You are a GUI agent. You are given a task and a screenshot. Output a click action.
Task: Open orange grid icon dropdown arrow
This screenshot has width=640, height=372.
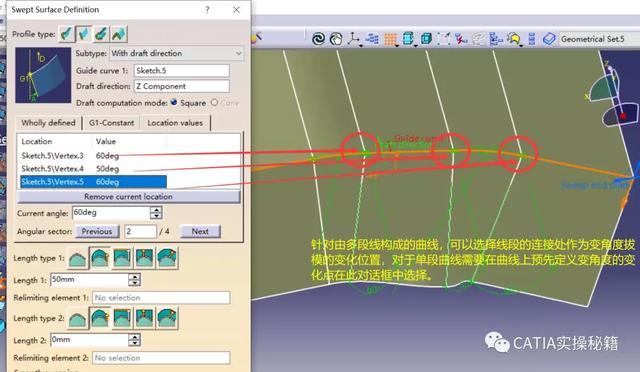[397, 45]
